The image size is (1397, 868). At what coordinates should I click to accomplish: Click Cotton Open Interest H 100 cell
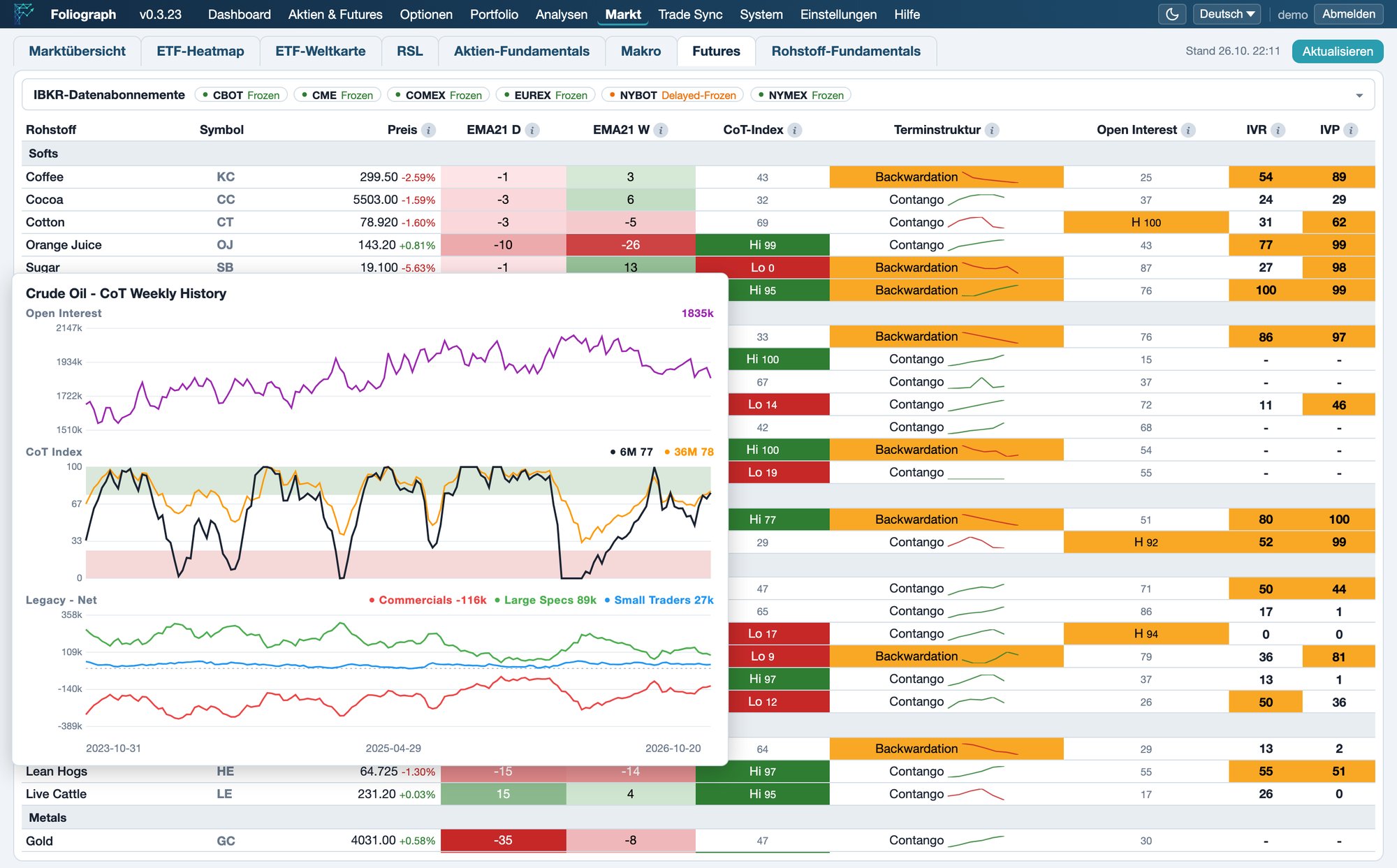[x=1146, y=223]
